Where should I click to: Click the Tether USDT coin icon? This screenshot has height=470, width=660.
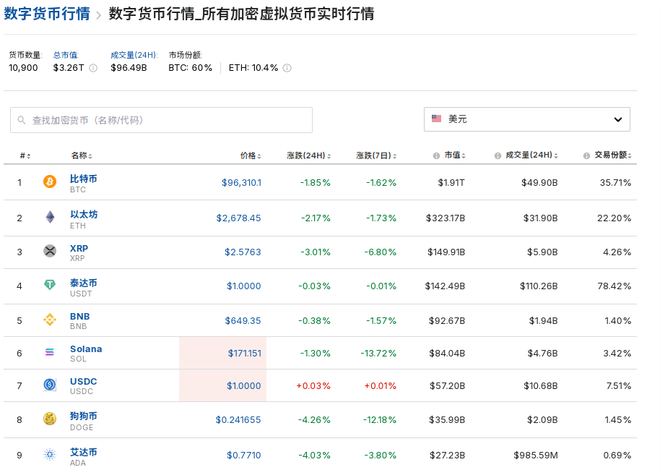(50, 286)
